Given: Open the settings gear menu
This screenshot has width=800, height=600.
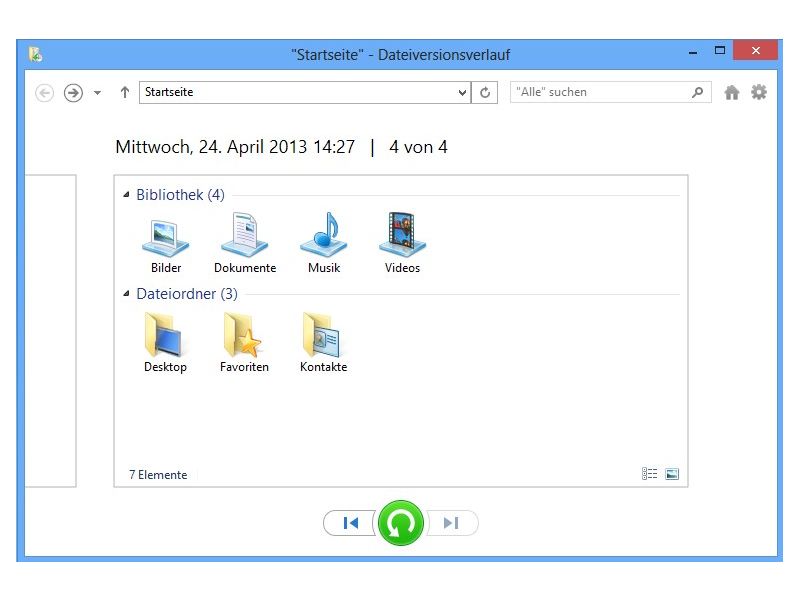Looking at the screenshot, I should click(759, 92).
